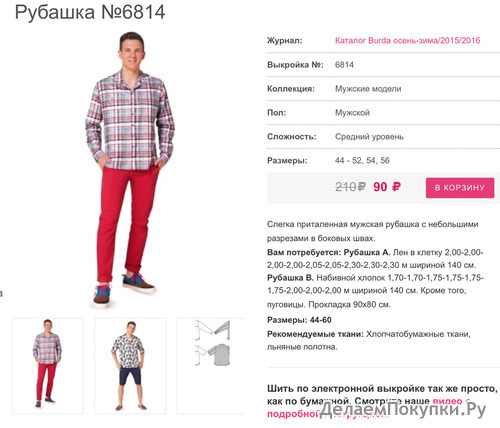Select the technical drawing sketch thumbnail
Image resolution: width=500 pixels, height=428 pixels.
pyautogui.click(x=211, y=366)
